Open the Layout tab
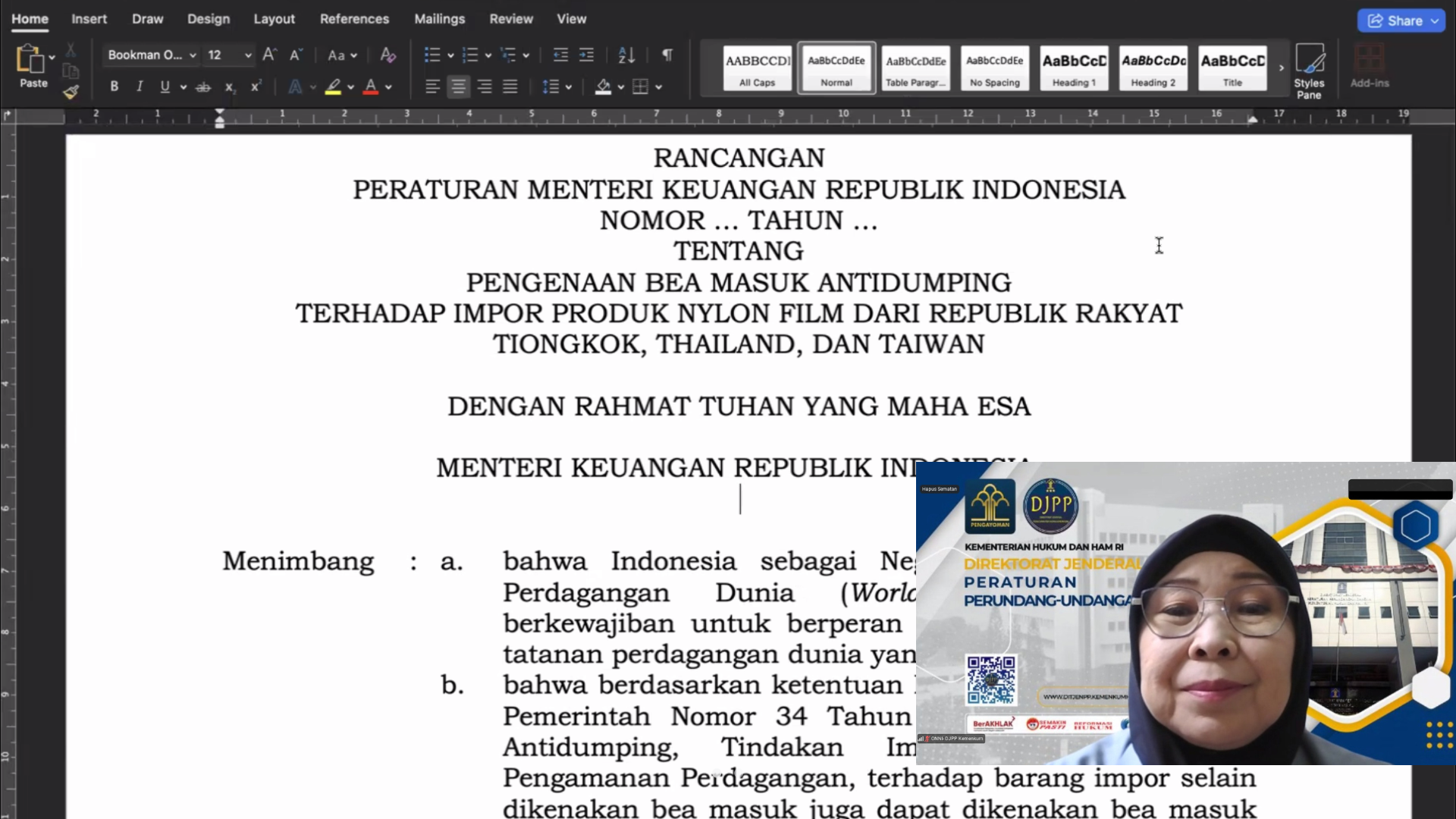1456x819 pixels. tap(274, 19)
